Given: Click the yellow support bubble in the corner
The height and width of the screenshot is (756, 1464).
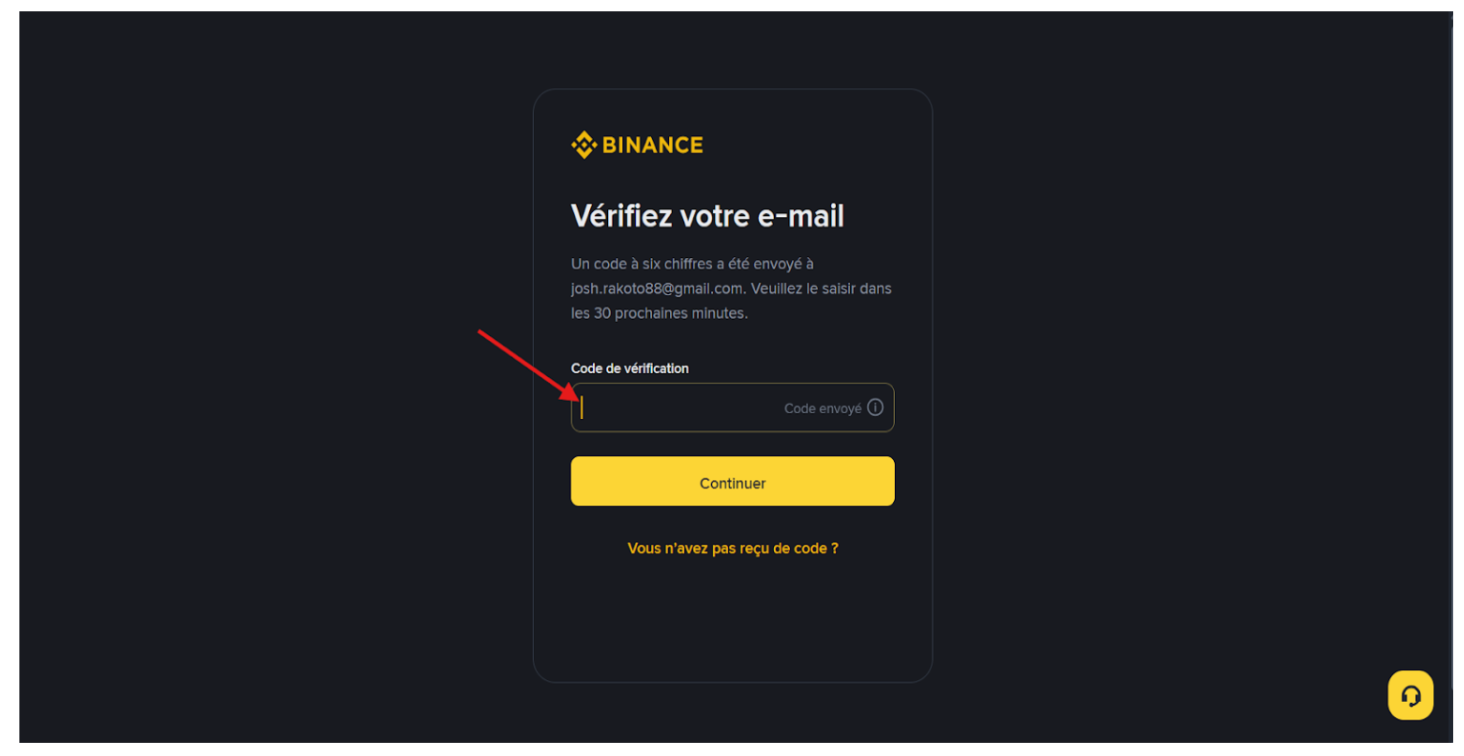Looking at the screenshot, I should (1410, 695).
